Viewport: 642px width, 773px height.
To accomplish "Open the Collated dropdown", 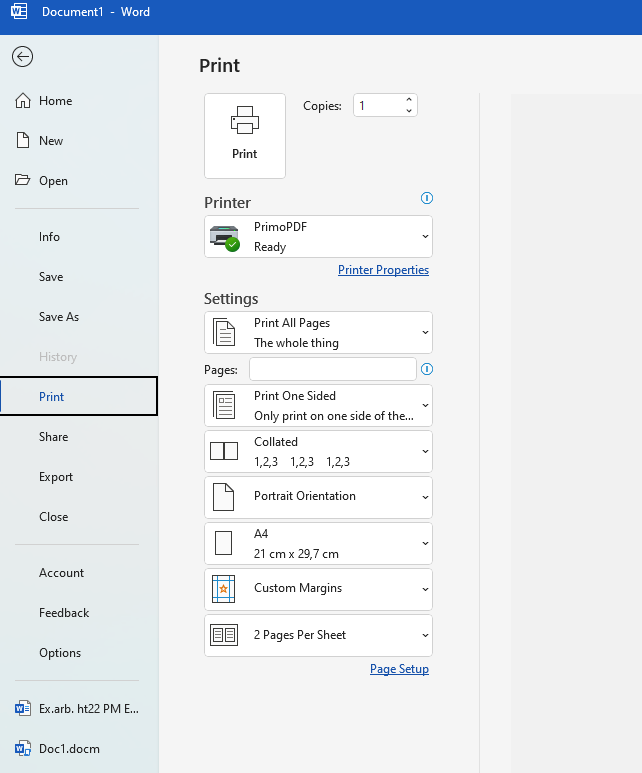I will point(319,451).
